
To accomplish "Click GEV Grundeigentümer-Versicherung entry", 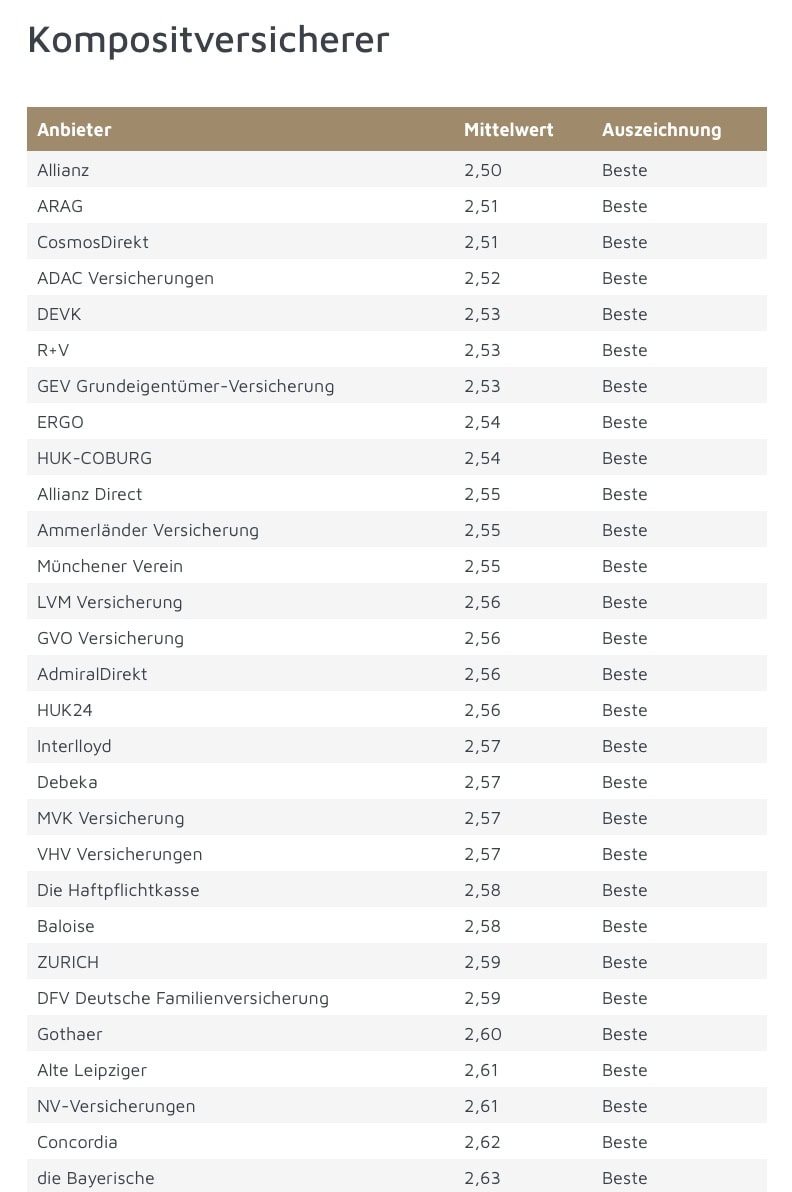I will click(x=185, y=386).
